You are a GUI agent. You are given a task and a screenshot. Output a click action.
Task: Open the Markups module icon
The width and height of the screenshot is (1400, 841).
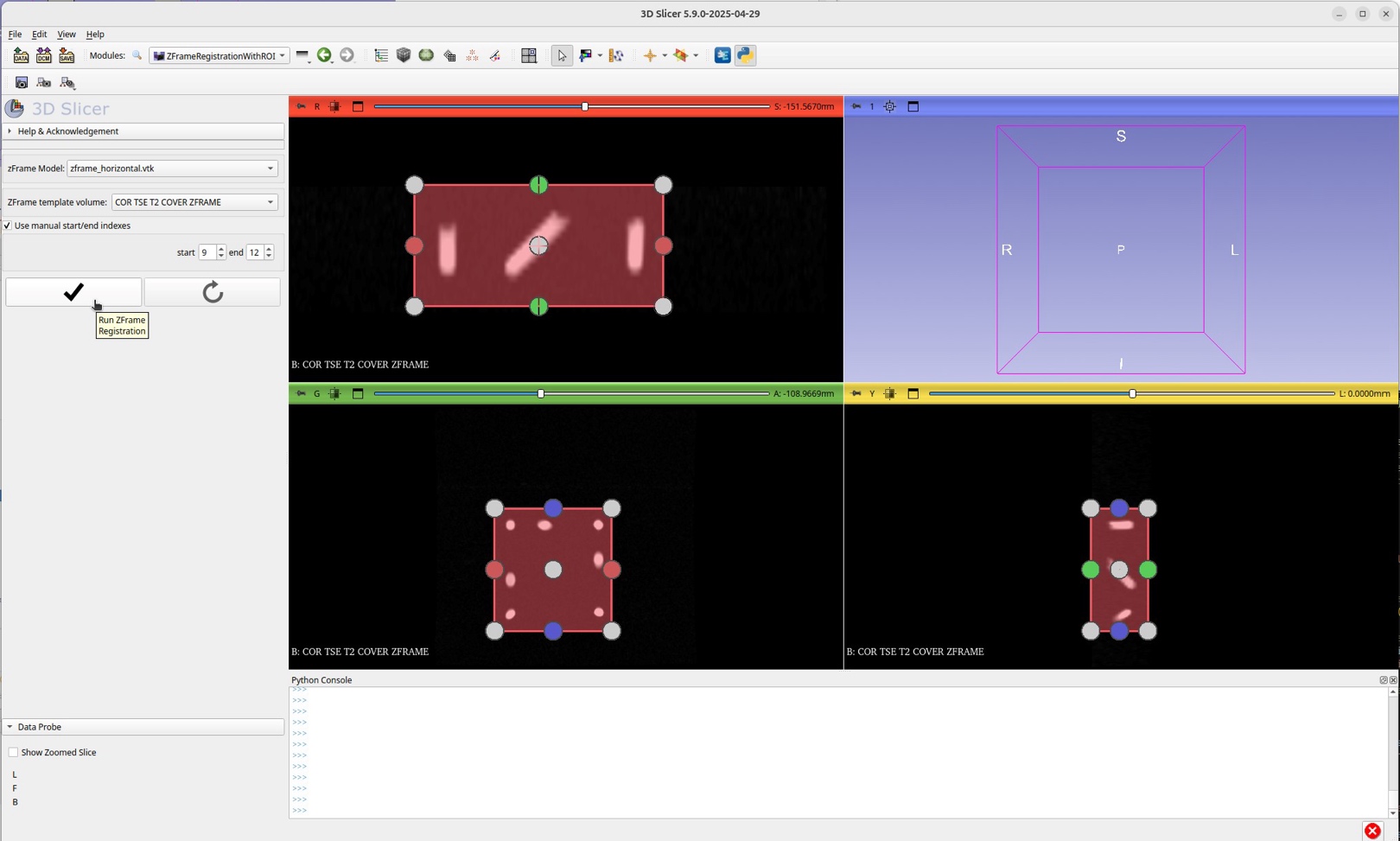472,55
